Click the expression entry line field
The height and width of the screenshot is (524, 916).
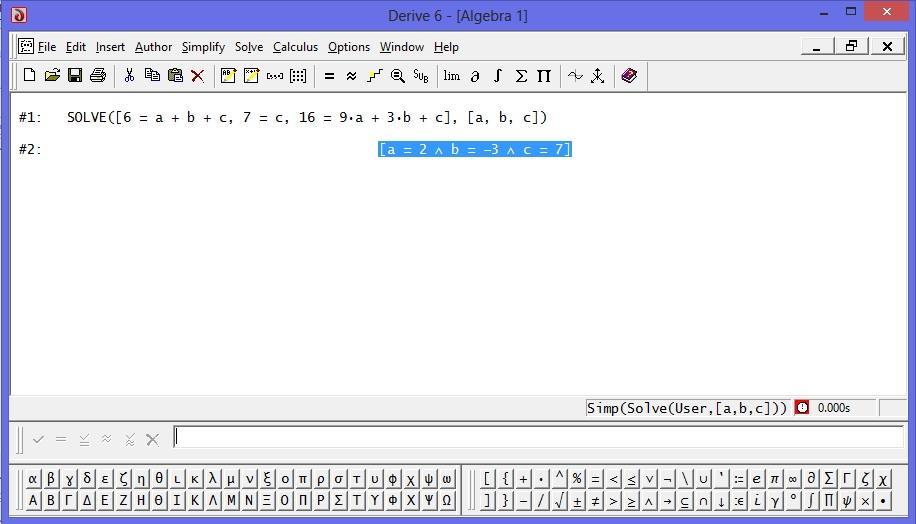click(538, 438)
